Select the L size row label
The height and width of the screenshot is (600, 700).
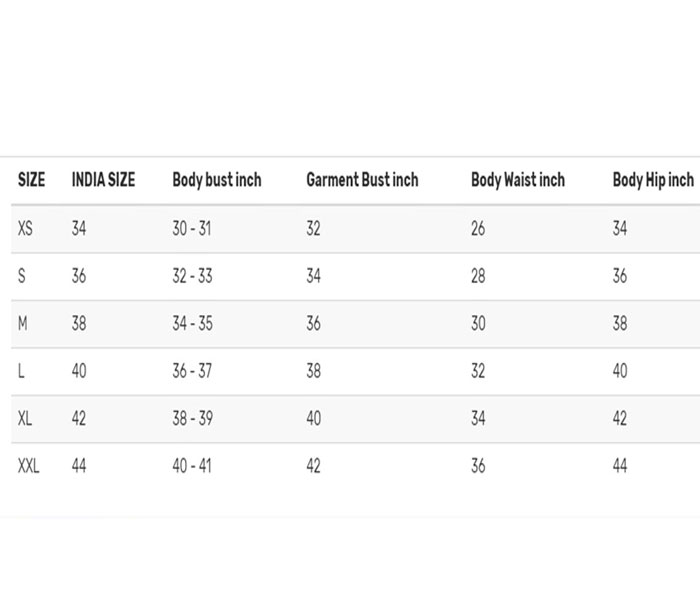pos(21,371)
